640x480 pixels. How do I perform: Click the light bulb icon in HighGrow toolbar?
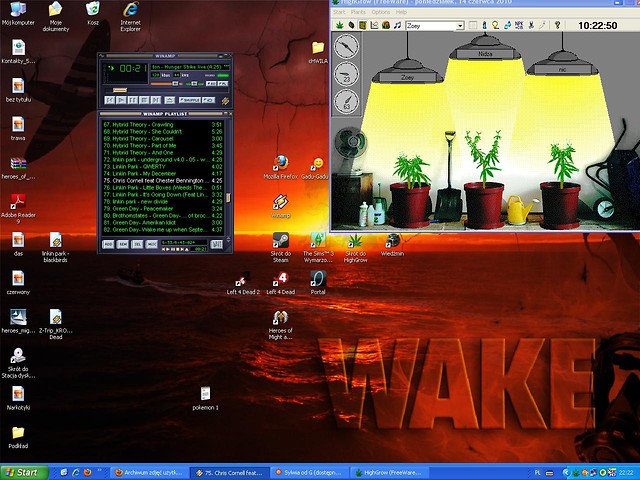495,25
